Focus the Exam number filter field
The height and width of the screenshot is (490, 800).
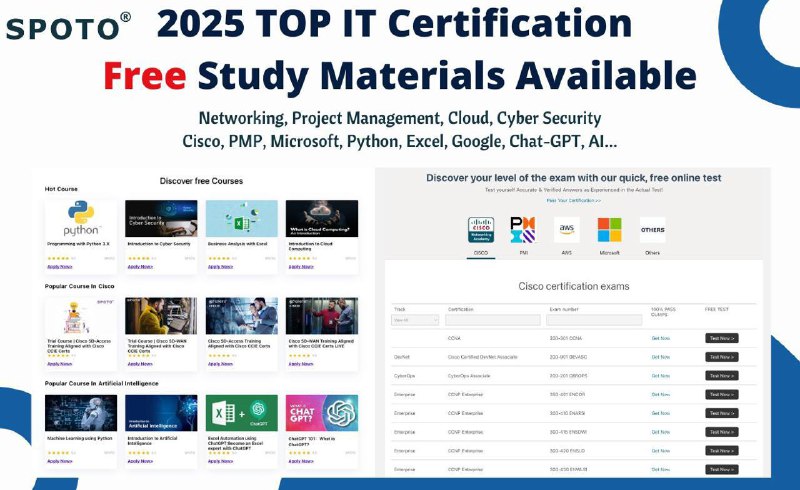(x=594, y=320)
